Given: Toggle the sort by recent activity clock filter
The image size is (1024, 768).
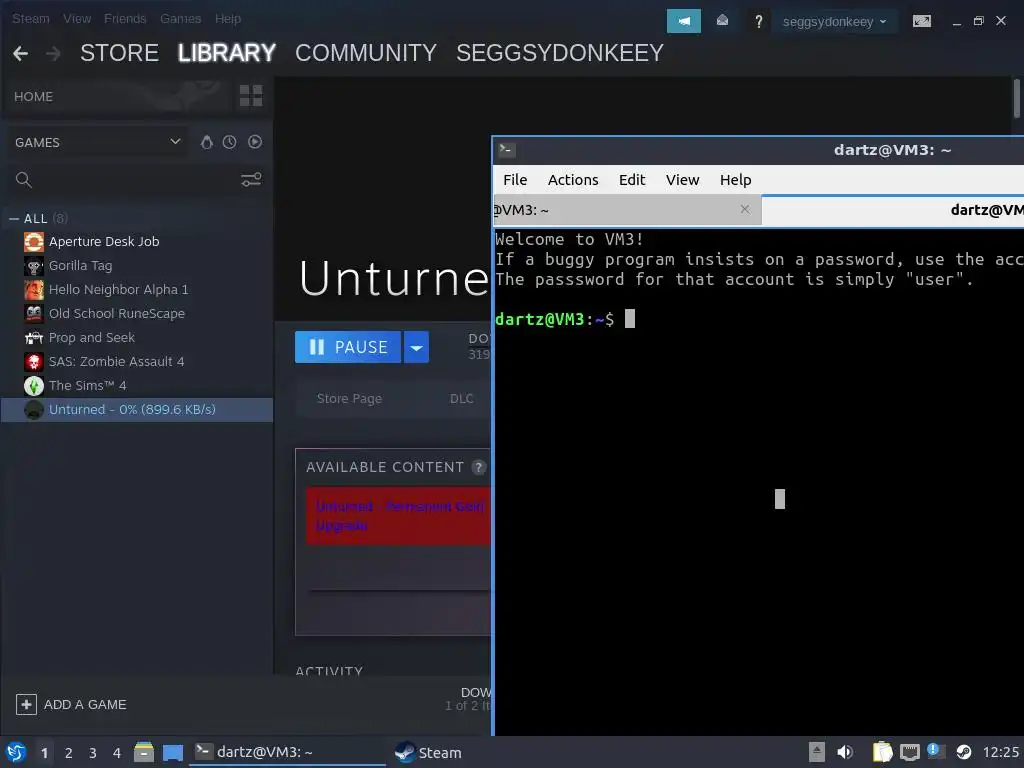Looking at the screenshot, I should [x=229, y=142].
